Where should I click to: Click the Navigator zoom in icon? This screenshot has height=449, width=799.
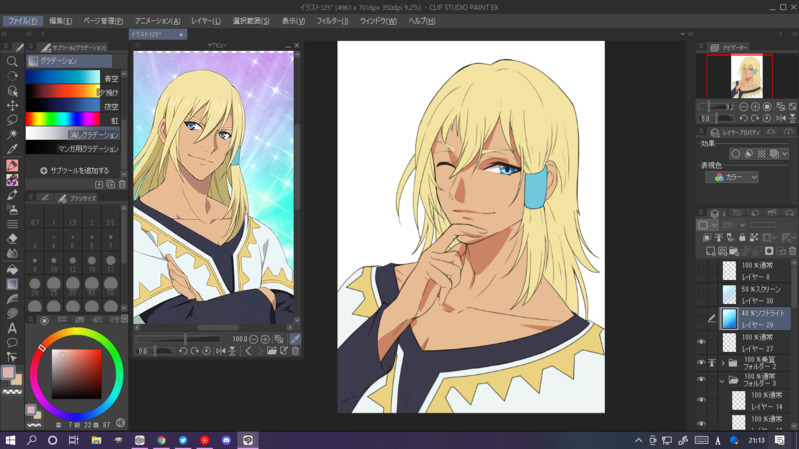(x=755, y=107)
